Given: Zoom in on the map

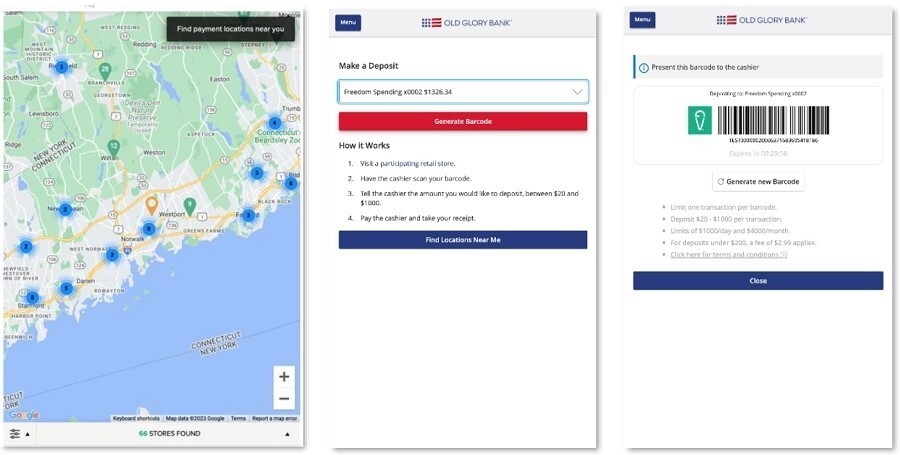Looking at the screenshot, I should [x=284, y=377].
